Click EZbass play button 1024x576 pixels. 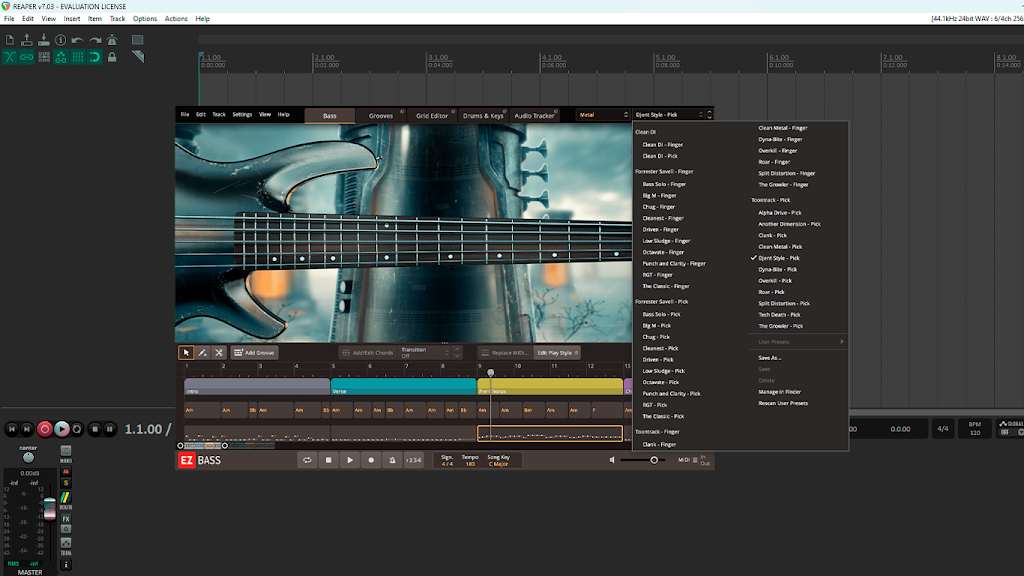(350, 460)
